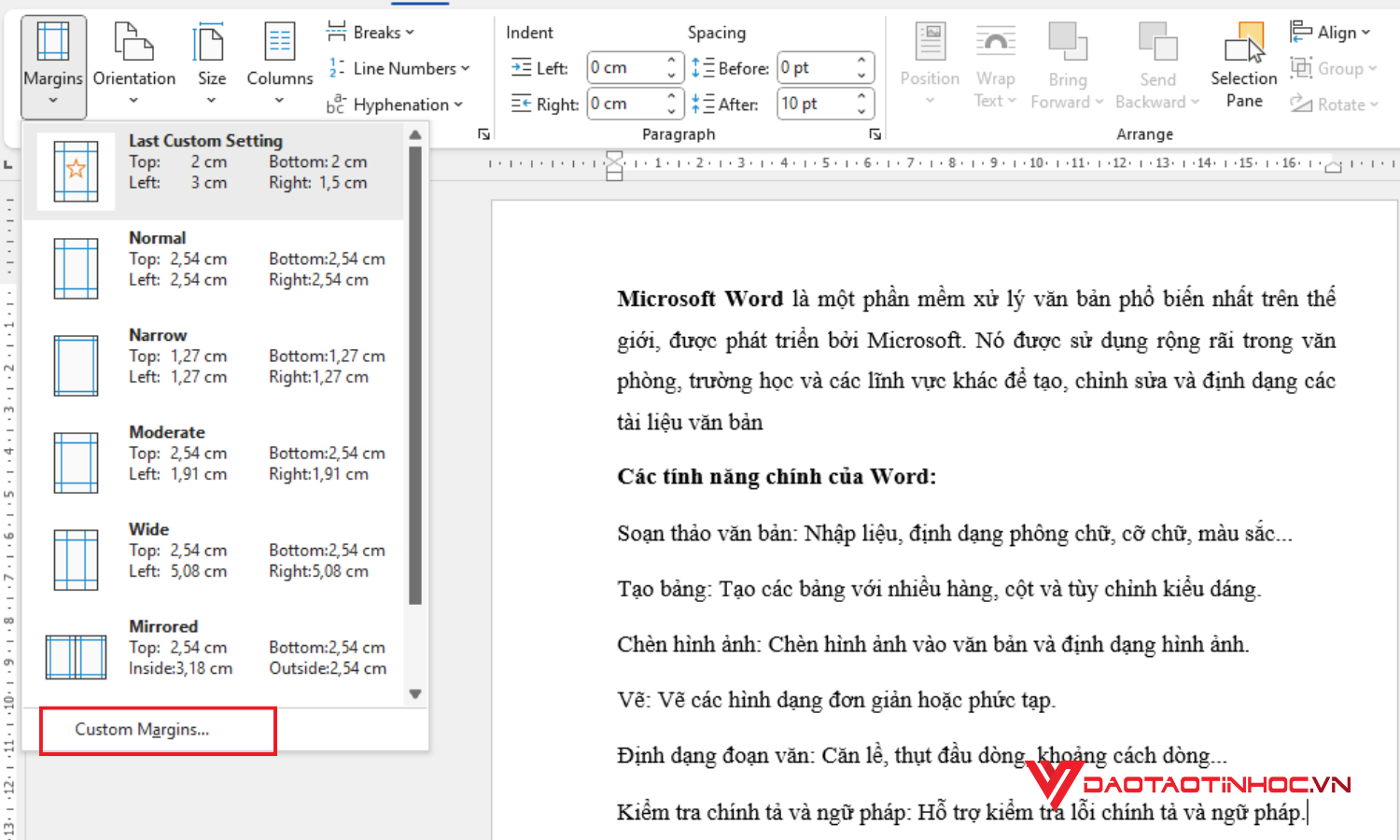Increase Spacing After with up arrow

click(x=861, y=97)
